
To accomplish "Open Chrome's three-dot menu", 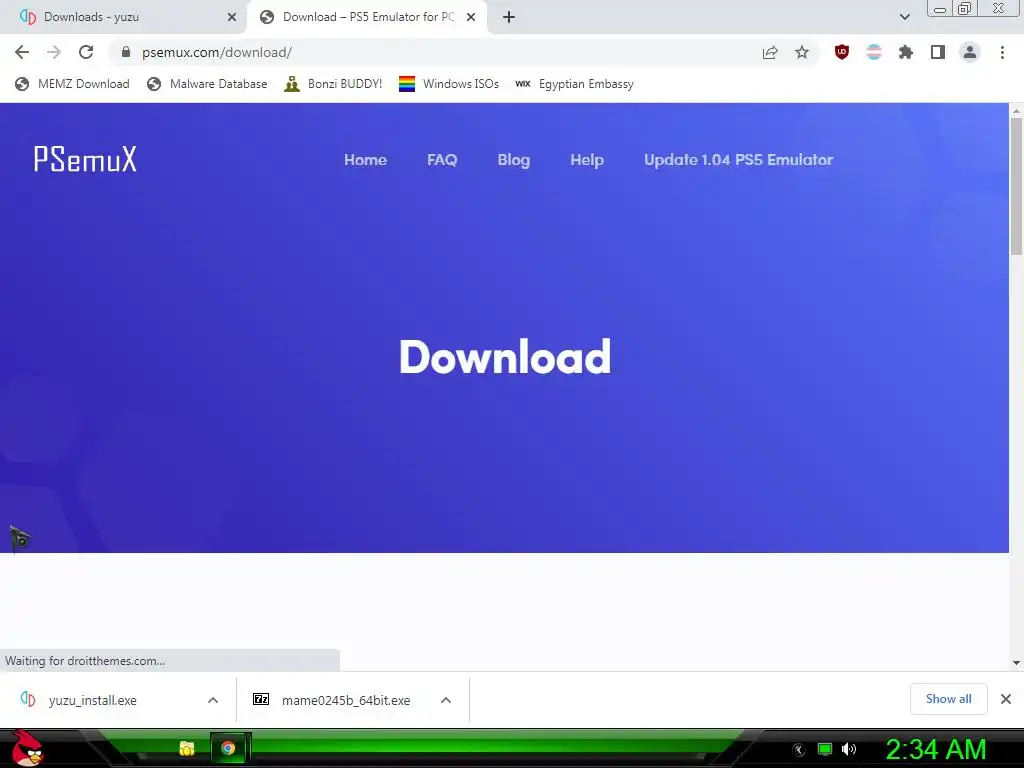I will coord(1002,52).
